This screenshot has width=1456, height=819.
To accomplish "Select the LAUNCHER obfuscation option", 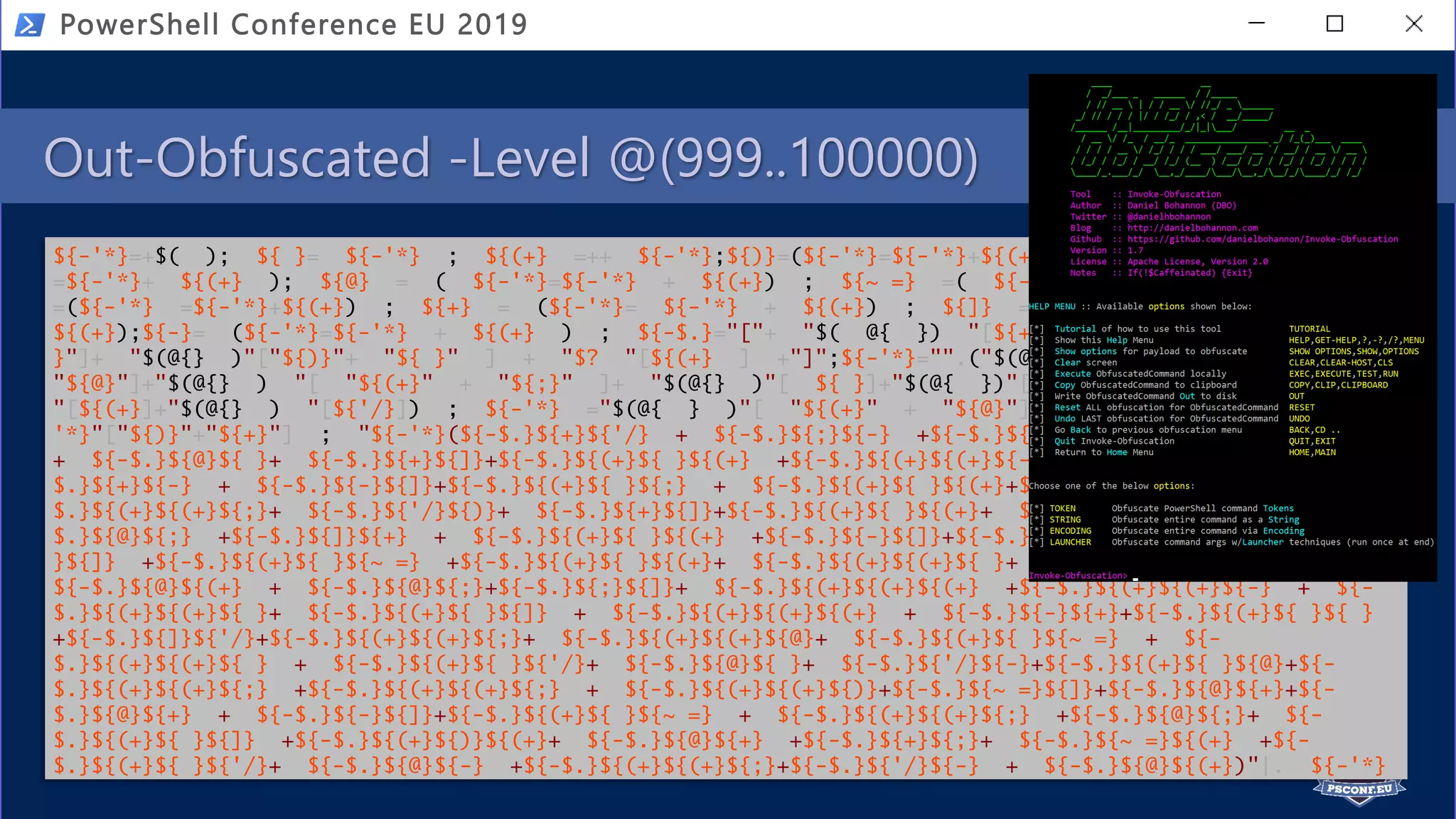I will coord(1070,542).
